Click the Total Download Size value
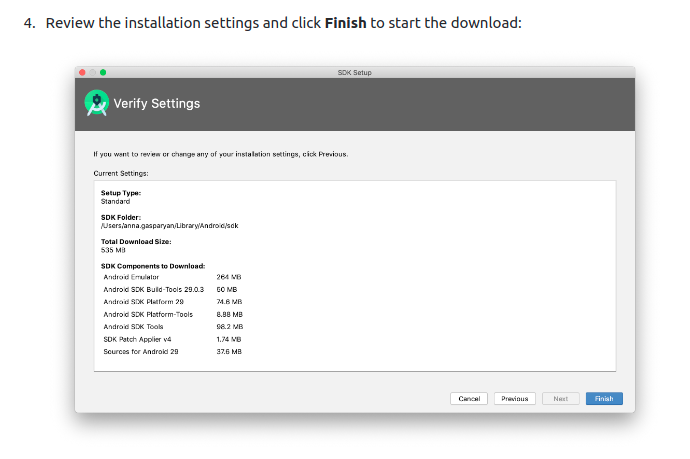 pyautogui.click(x=113, y=250)
